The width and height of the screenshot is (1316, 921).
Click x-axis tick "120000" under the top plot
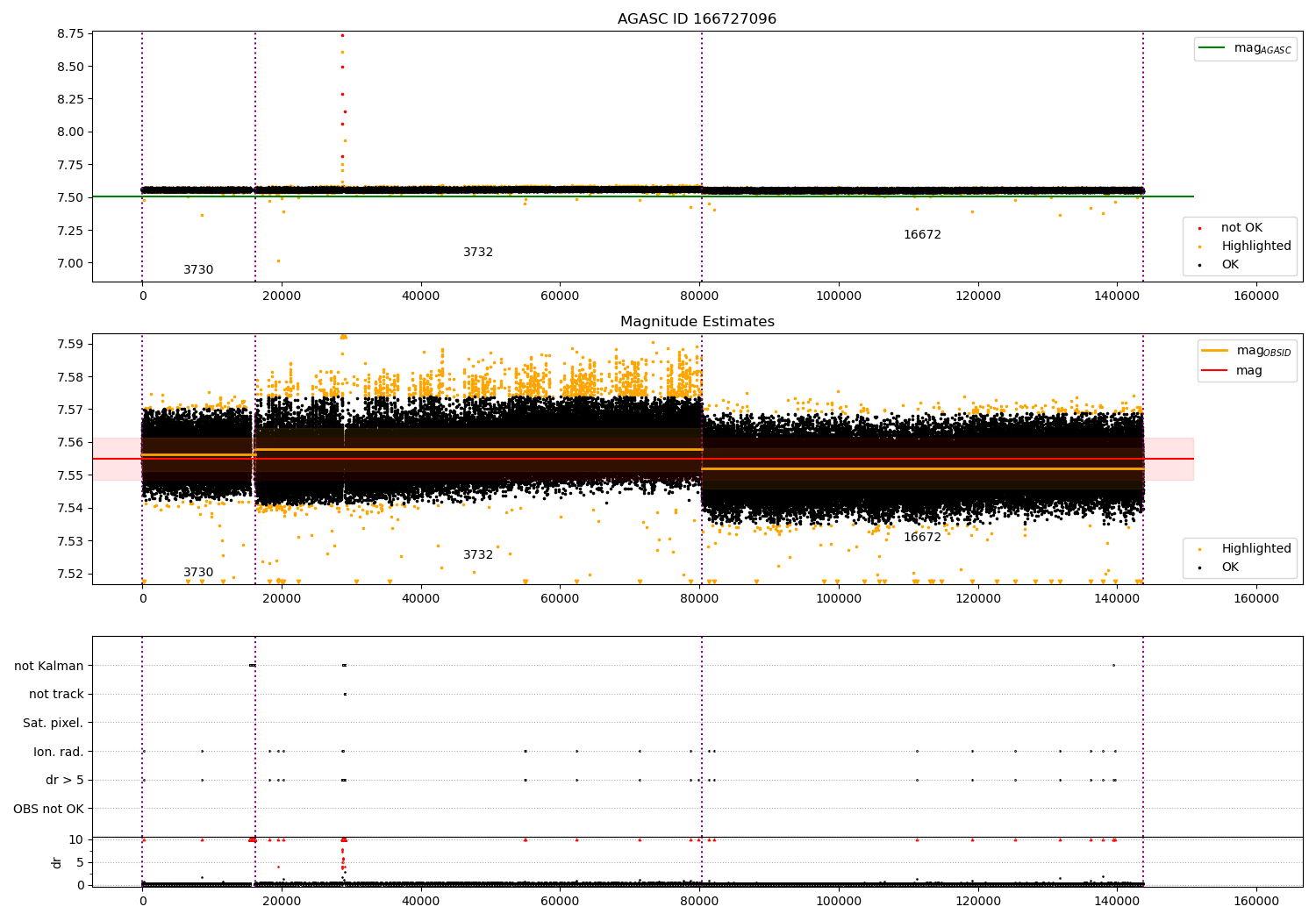pyautogui.click(x=978, y=296)
